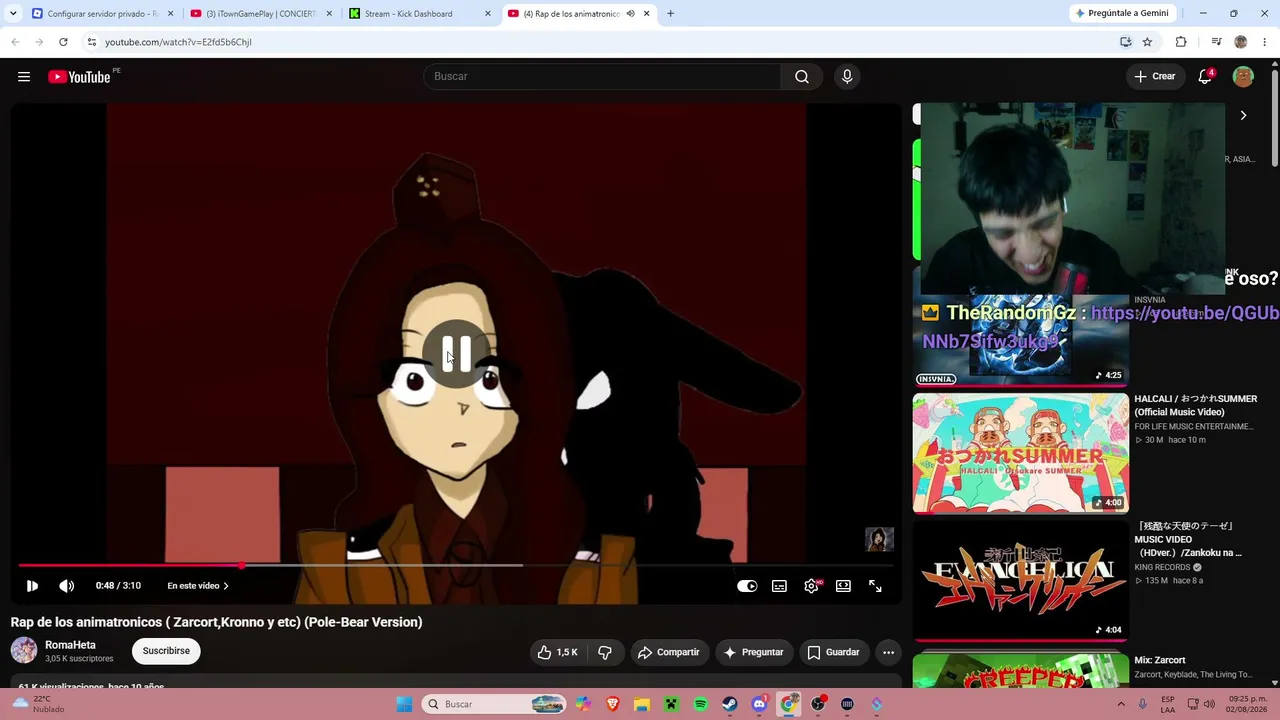Click the search magnifier button
The width and height of the screenshot is (1280, 720).
point(802,77)
